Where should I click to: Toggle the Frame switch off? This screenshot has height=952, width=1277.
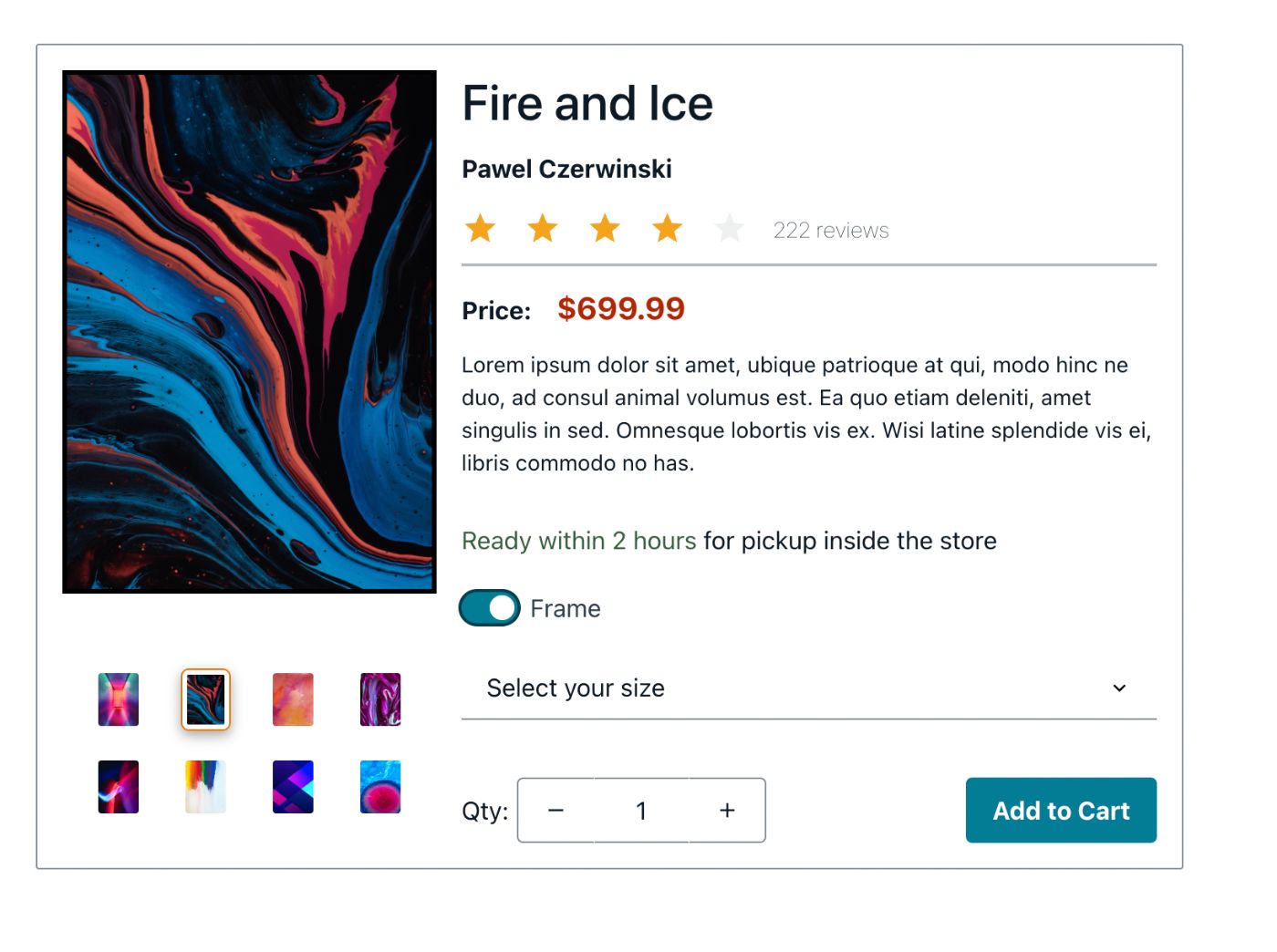pos(490,608)
